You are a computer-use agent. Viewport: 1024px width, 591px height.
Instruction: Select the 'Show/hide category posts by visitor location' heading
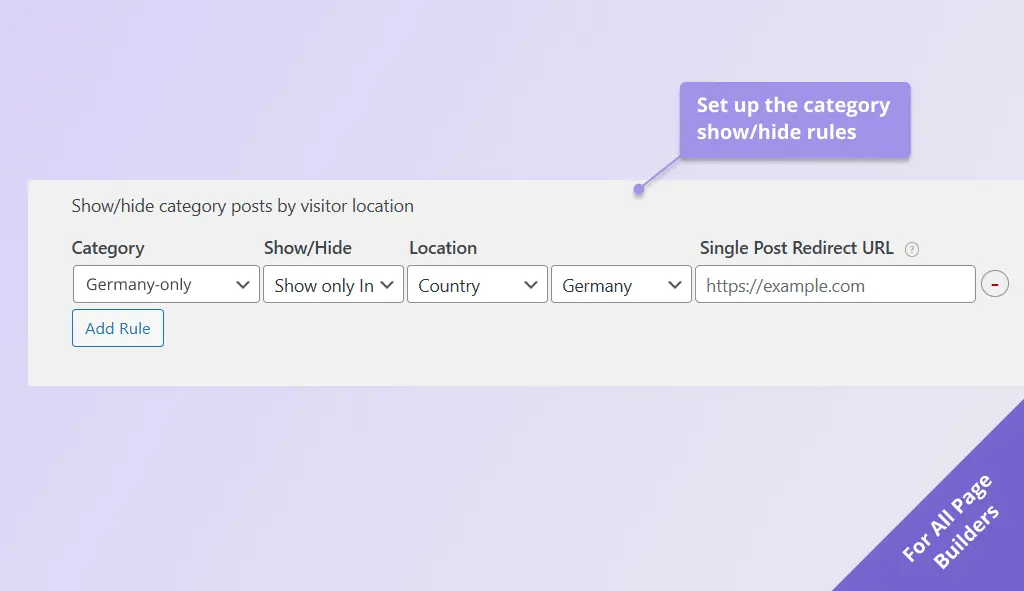click(242, 206)
